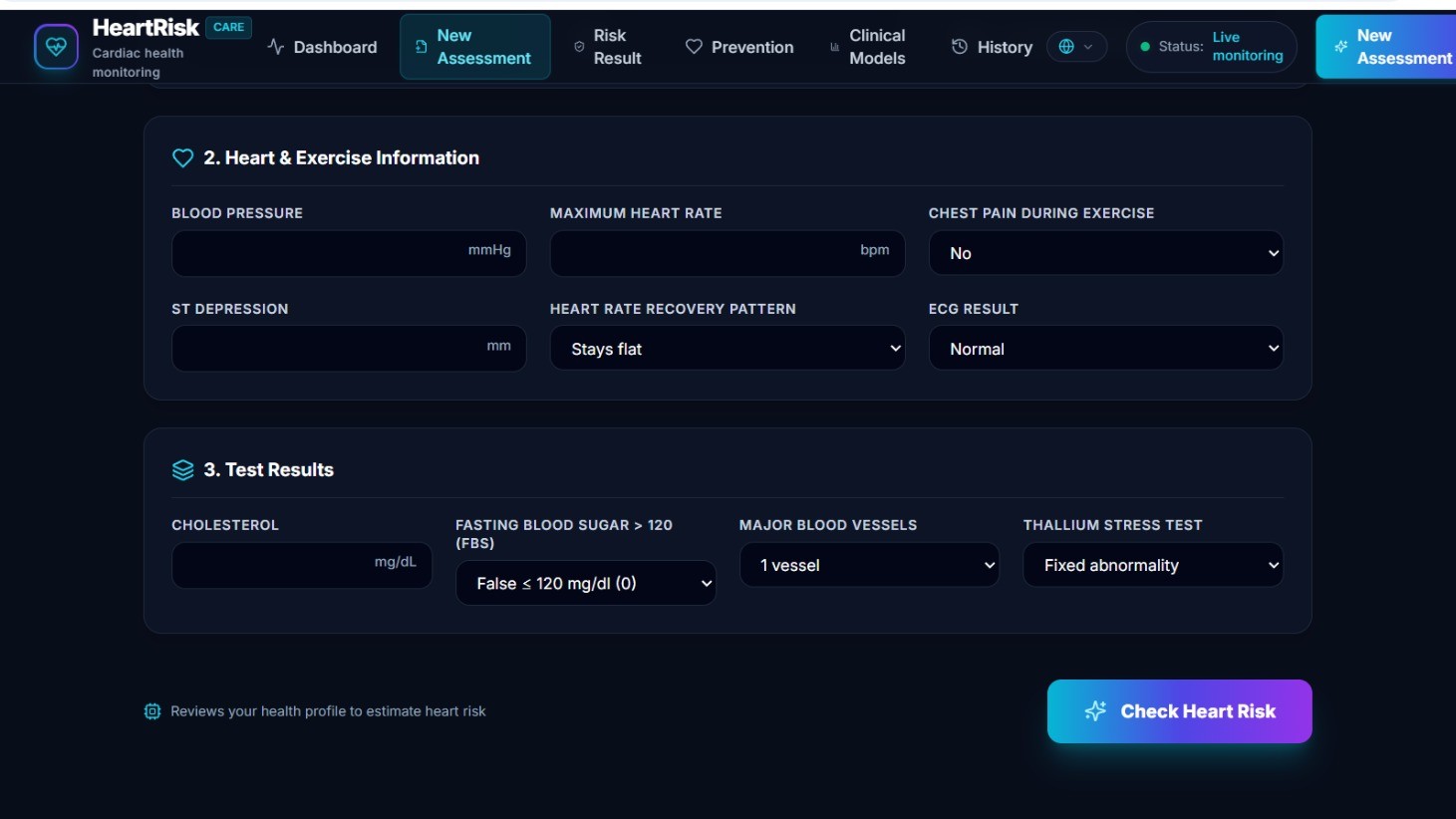Click the '2. Heart & Exercise Information' heading

coord(342,158)
